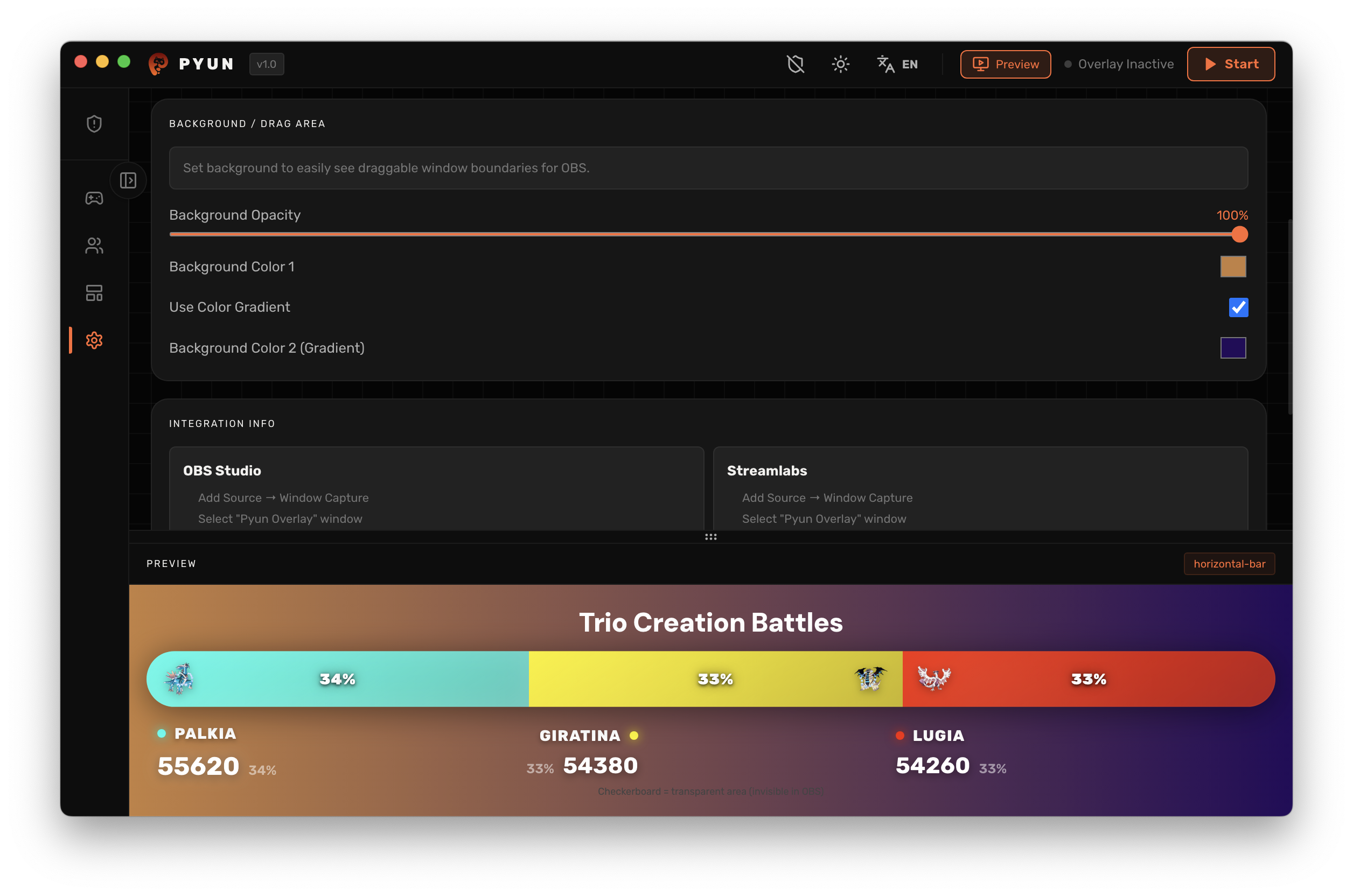Viewport: 1353px width, 896px height.
Task: Click the Palkia sprite in bar
Action: 179,679
